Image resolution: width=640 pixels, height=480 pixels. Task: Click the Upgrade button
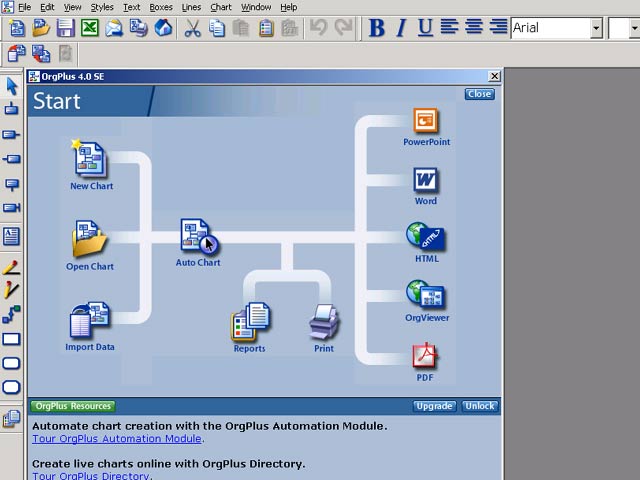434,406
